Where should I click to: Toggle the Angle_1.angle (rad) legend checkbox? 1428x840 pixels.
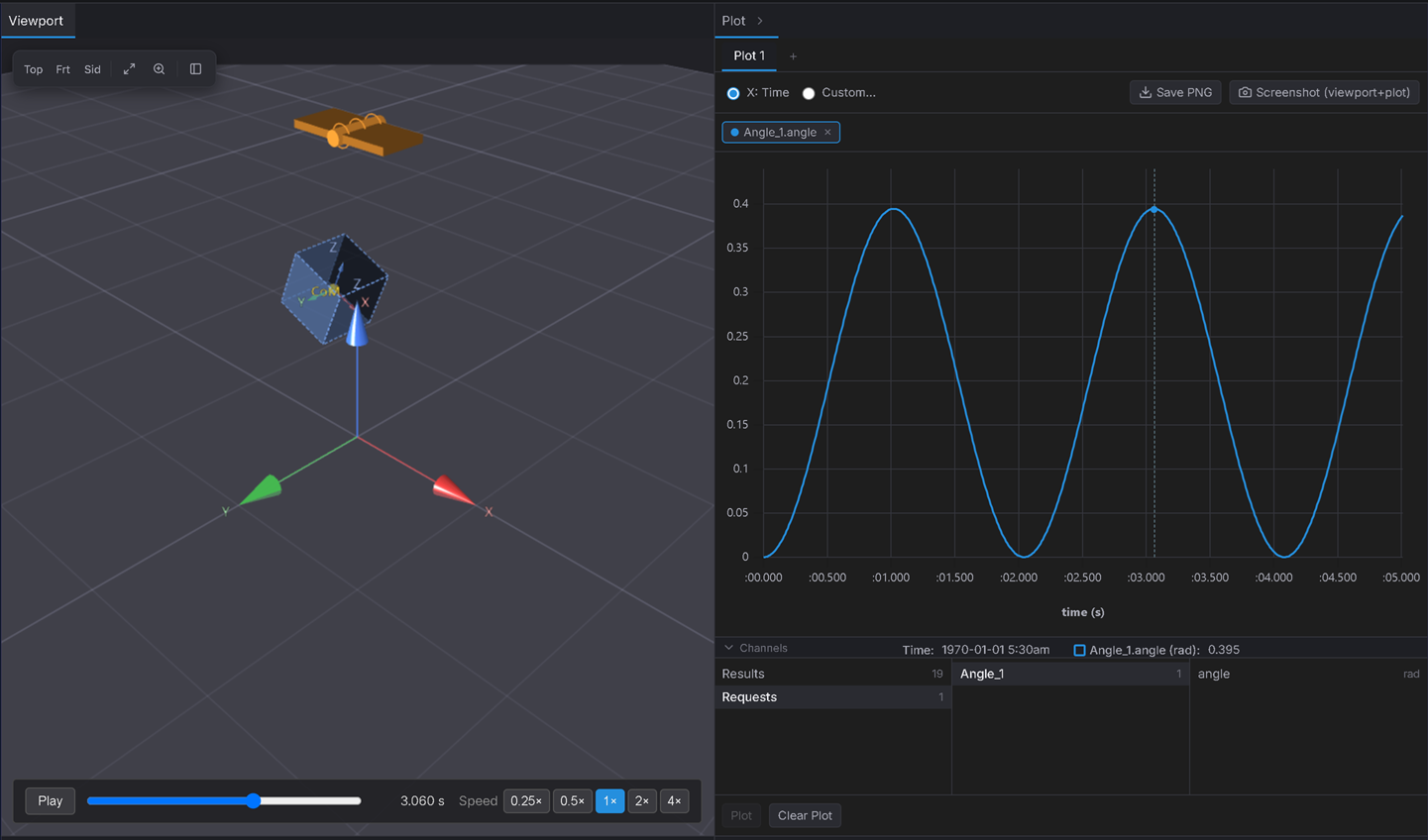(x=1079, y=650)
